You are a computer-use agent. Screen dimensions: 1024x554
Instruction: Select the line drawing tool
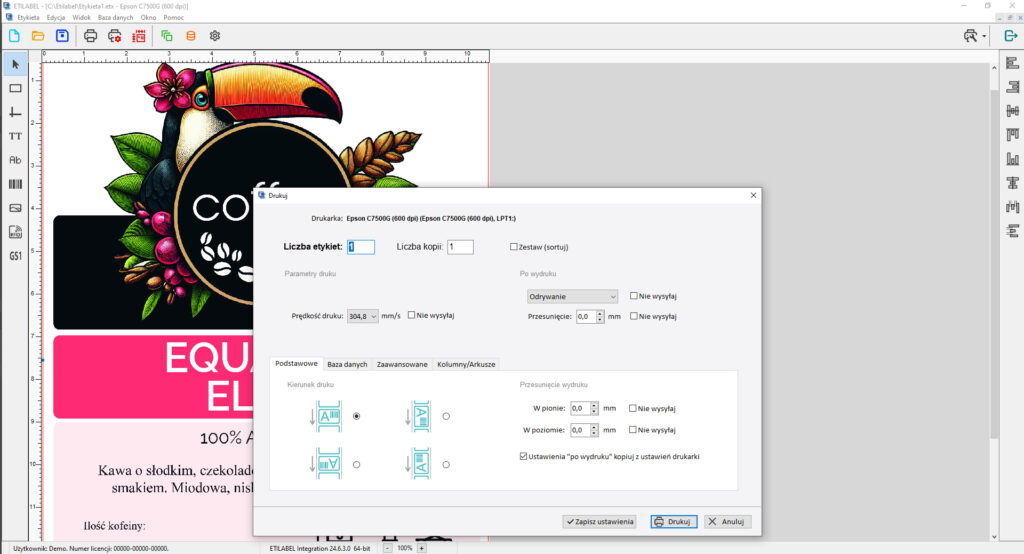point(15,112)
